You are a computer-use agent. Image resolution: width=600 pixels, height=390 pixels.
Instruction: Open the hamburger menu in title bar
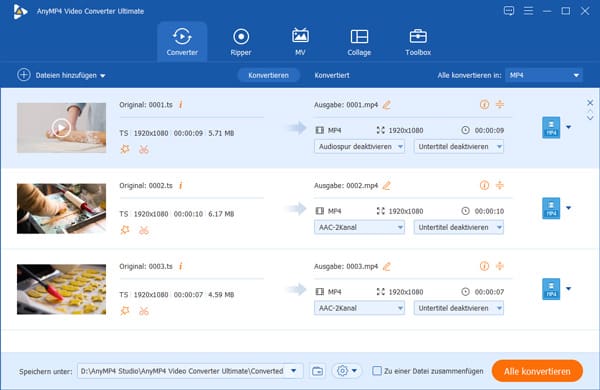(528, 11)
